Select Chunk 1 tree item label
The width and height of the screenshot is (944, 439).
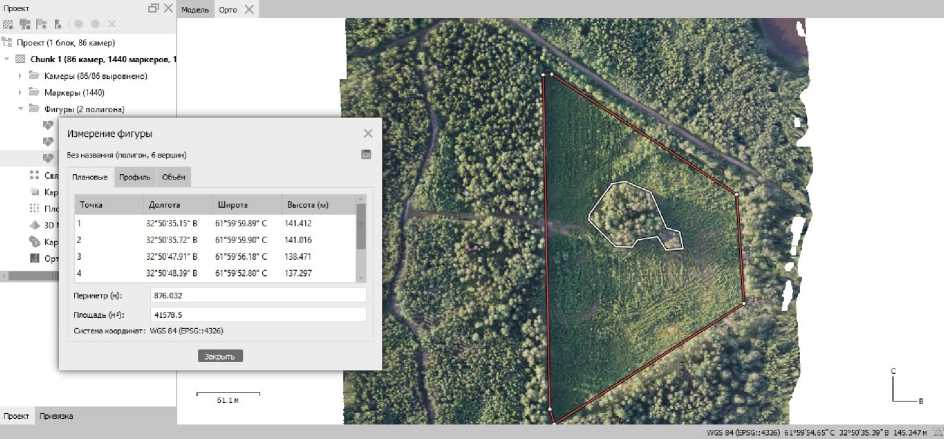103,60
